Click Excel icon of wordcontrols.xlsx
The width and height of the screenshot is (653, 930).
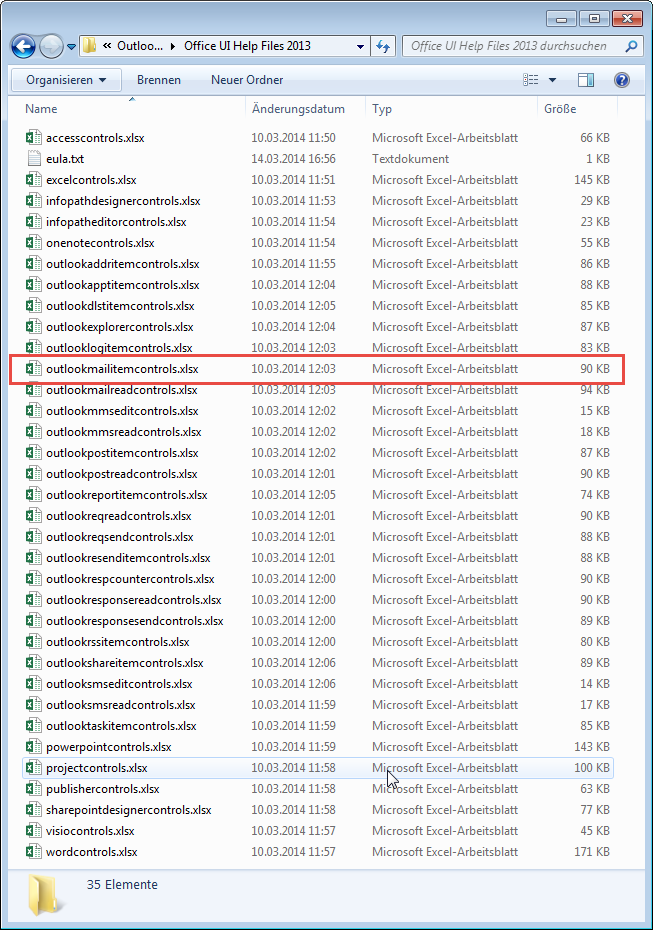34,852
